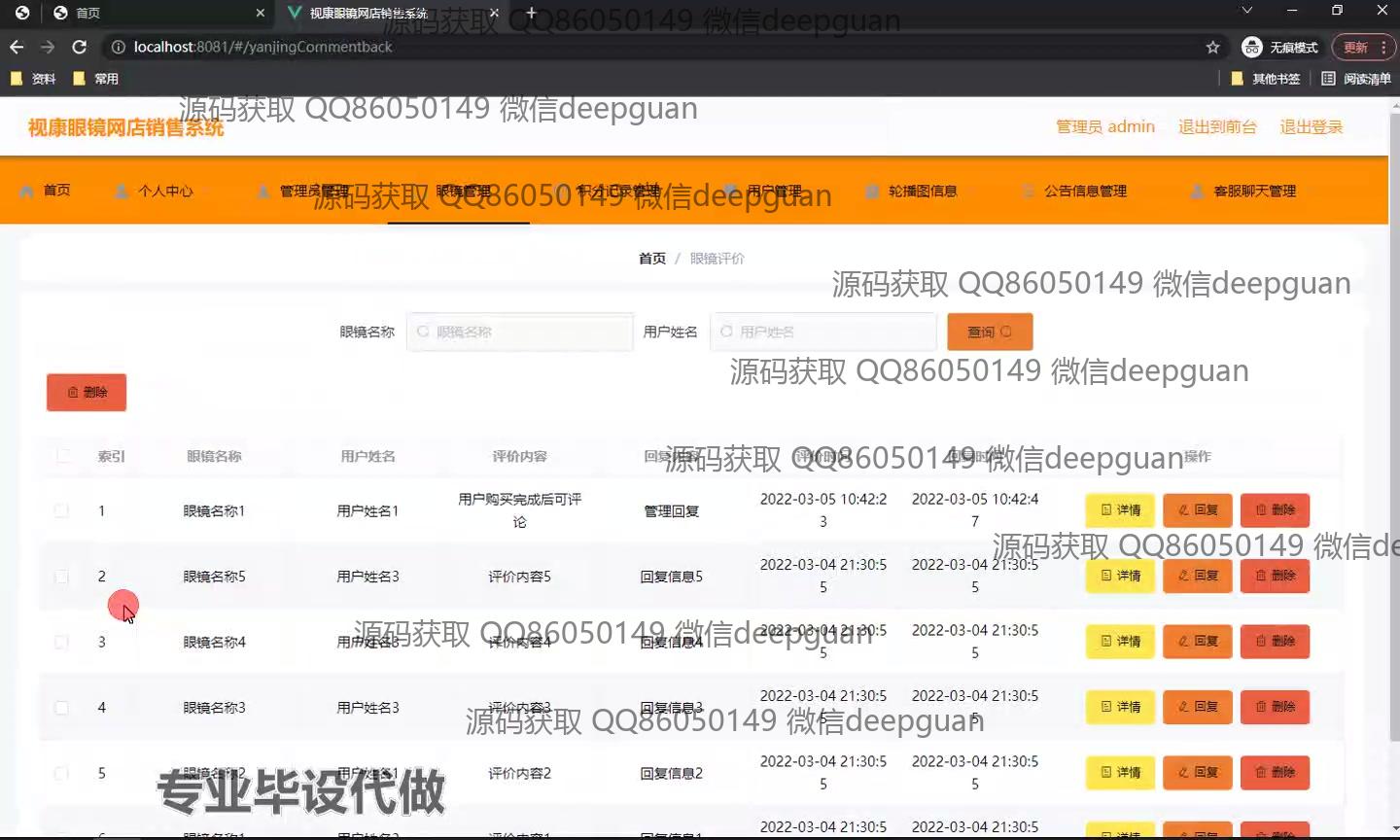The height and width of the screenshot is (840, 1400).
Task: Check the checkbox for row 1
Action: pos(61,510)
